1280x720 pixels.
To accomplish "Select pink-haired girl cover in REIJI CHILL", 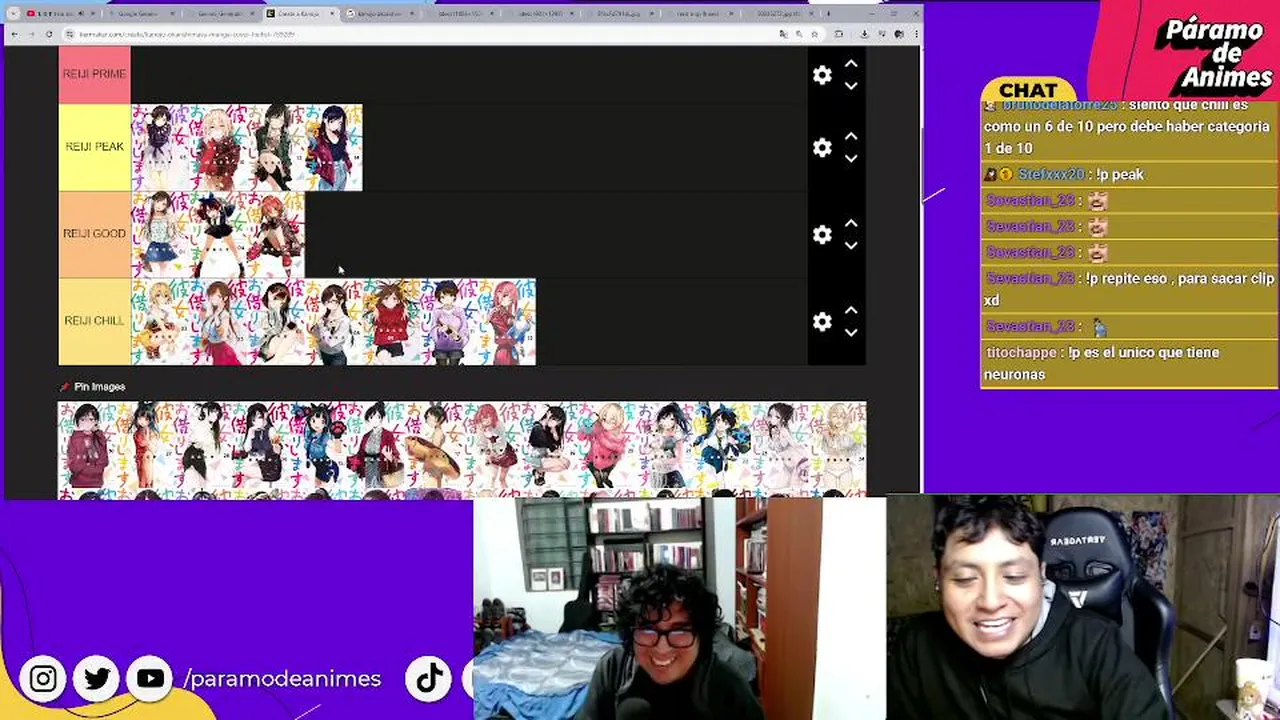I will (x=507, y=321).
